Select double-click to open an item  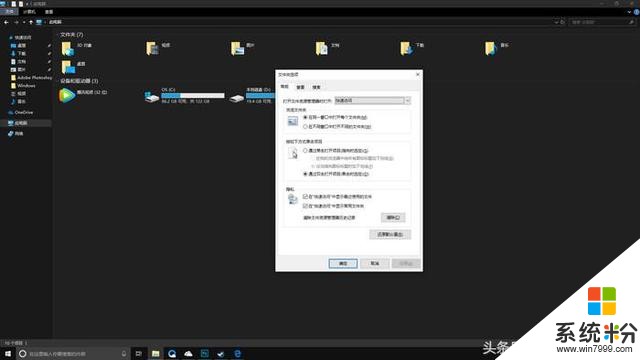point(305,174)
